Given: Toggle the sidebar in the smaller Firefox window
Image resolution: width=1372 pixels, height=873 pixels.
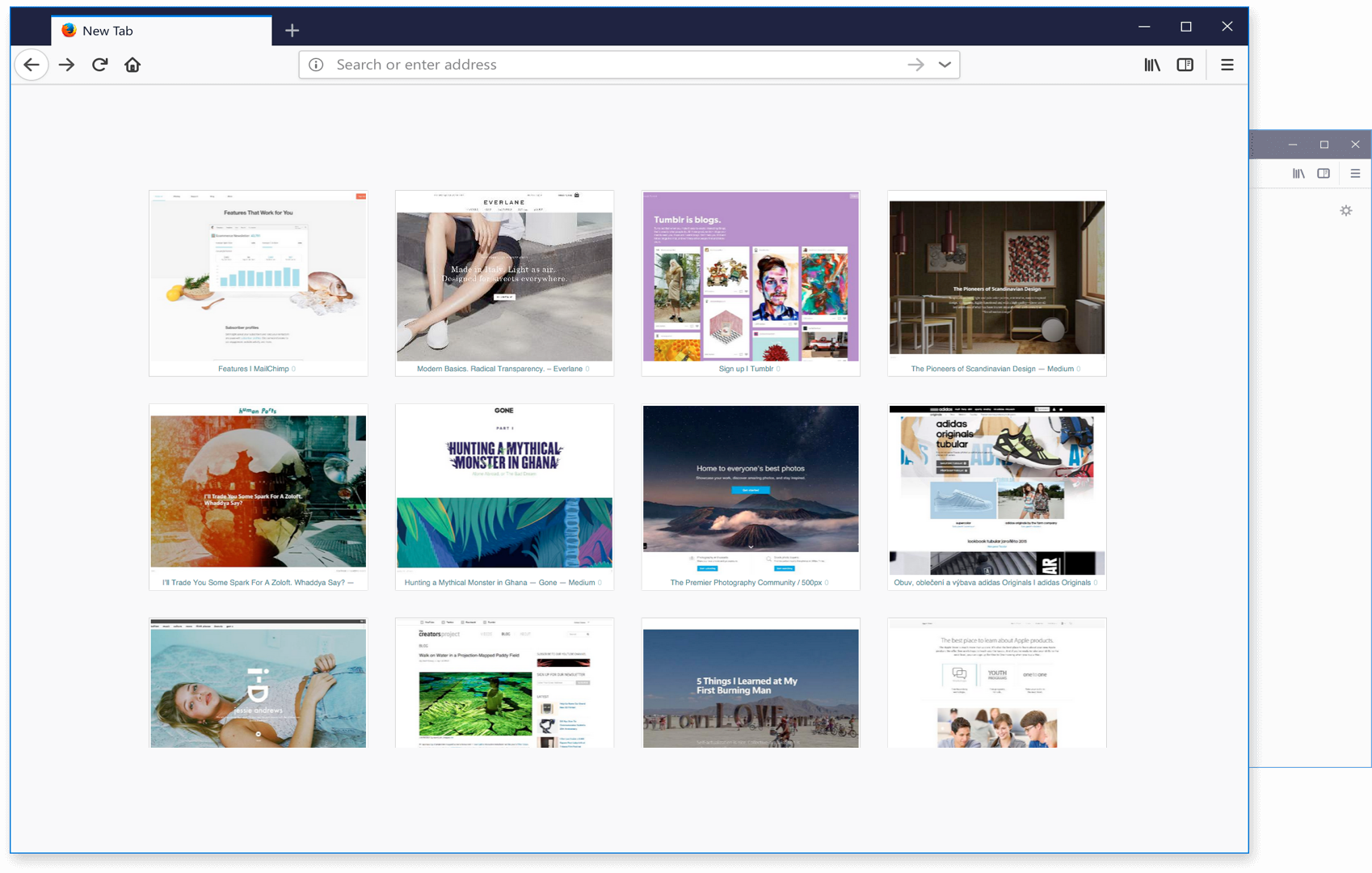Looking at the screenshot, I should pos(1324,173).
